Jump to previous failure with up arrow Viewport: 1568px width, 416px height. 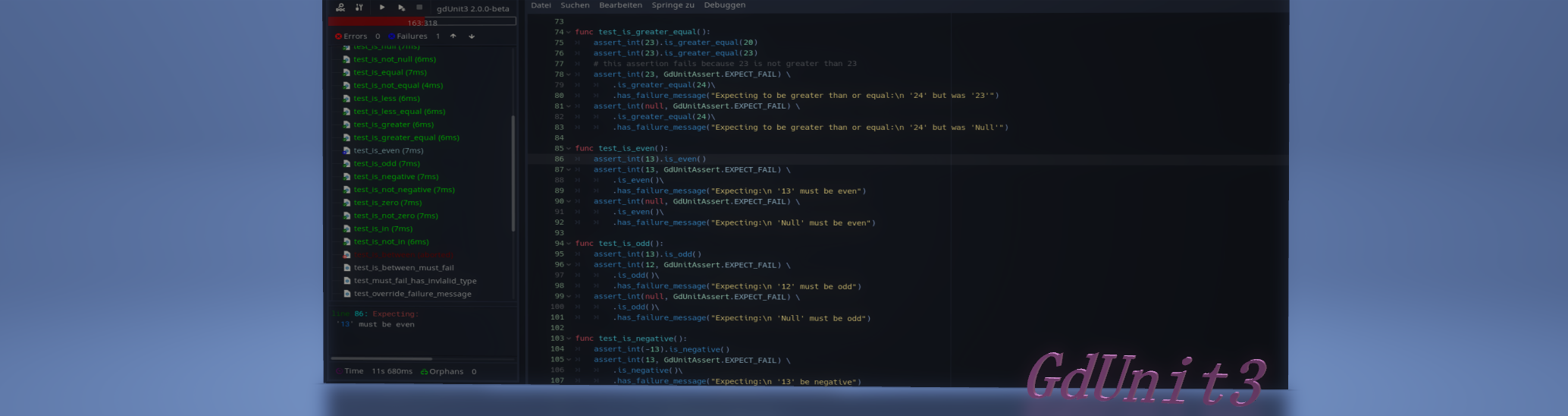point(453,36)
